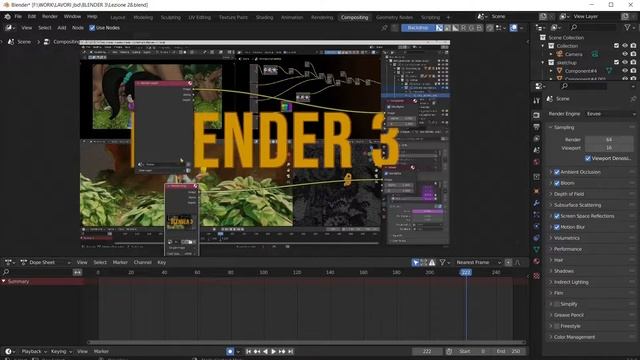This screenshot has height=360, width=640.
Task: Start forward playback in the timeline
Action: coord(273,351)
